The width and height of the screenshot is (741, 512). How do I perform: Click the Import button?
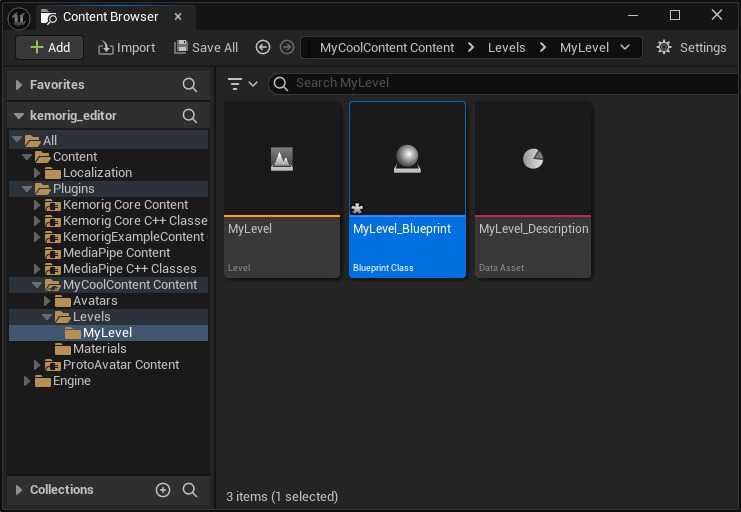[x=126, y=48]
